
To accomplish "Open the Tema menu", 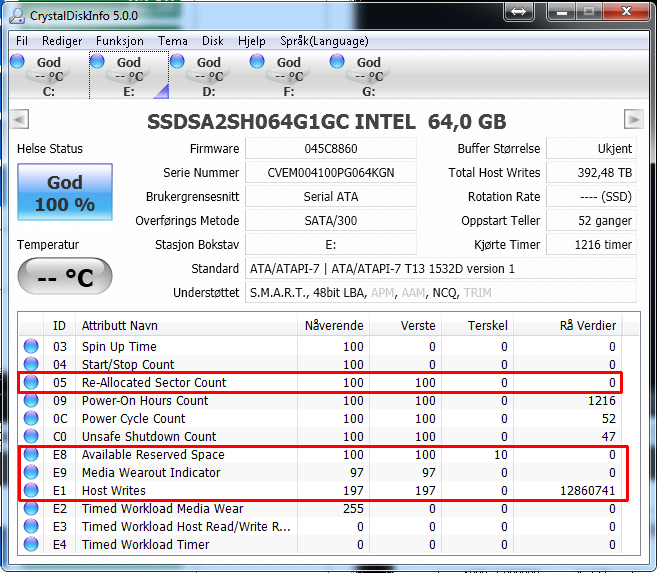I will (173, 41).
